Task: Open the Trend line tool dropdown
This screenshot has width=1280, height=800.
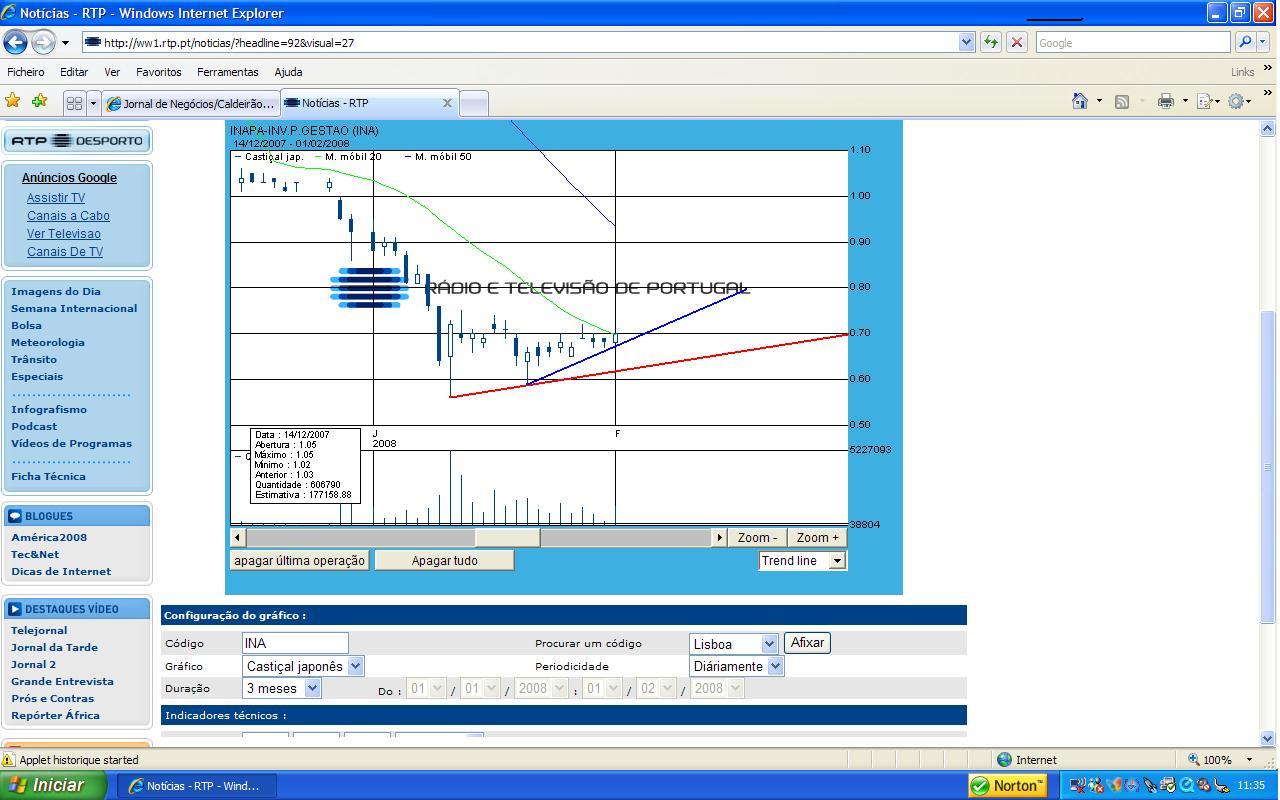Action: coord(838,561)
